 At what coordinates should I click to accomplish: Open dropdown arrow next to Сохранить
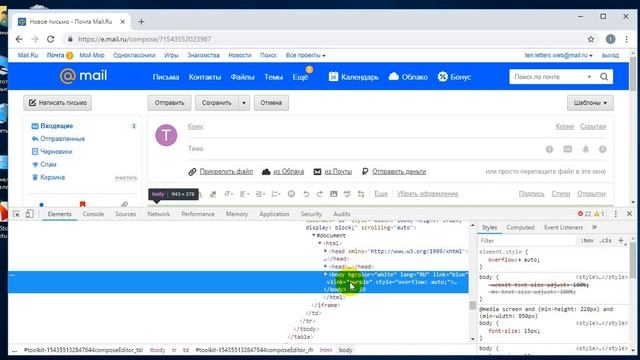pos(244,103)
